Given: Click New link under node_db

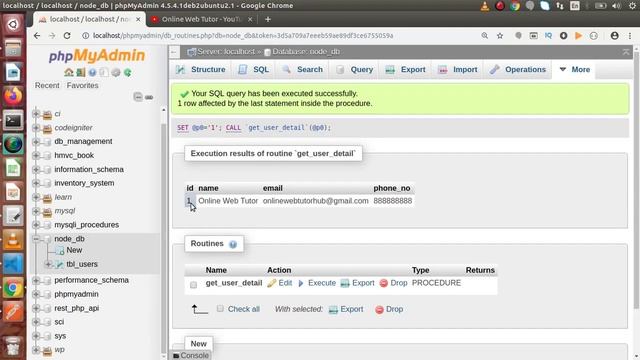Looking at the screenshot, I should [x=74, y=250].
